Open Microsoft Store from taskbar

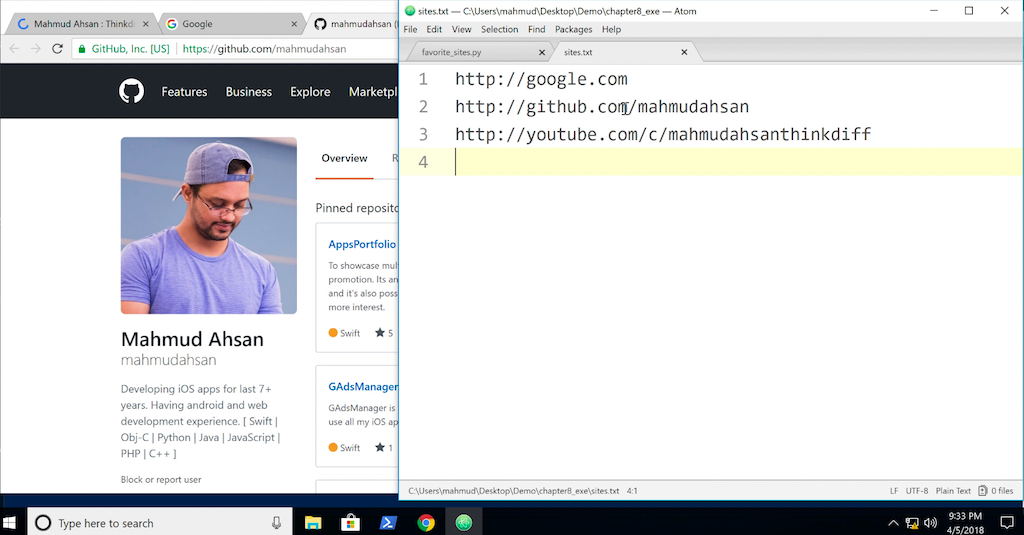[351, 523]
